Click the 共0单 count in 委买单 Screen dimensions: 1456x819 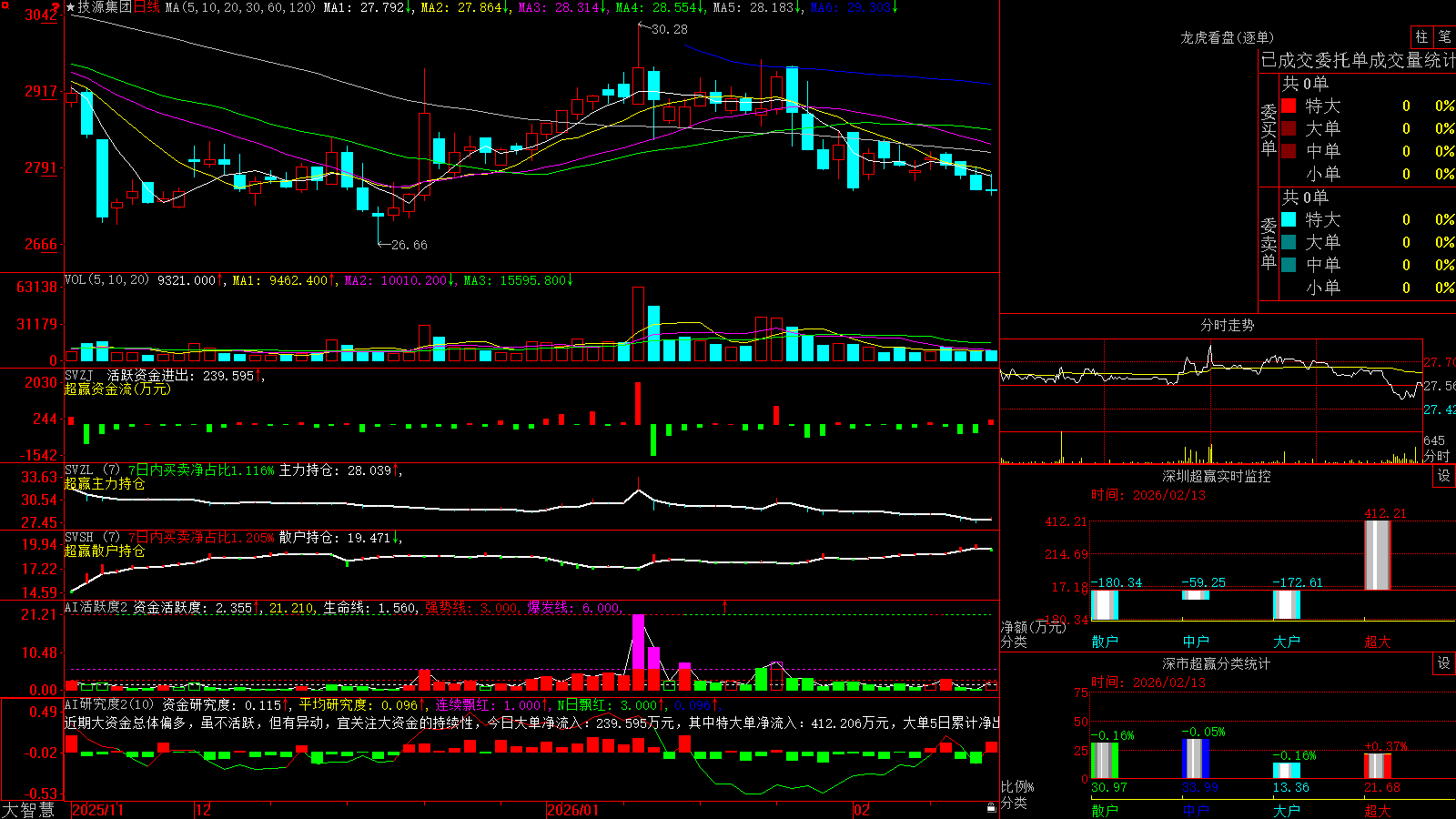(x=1305, y=84)
